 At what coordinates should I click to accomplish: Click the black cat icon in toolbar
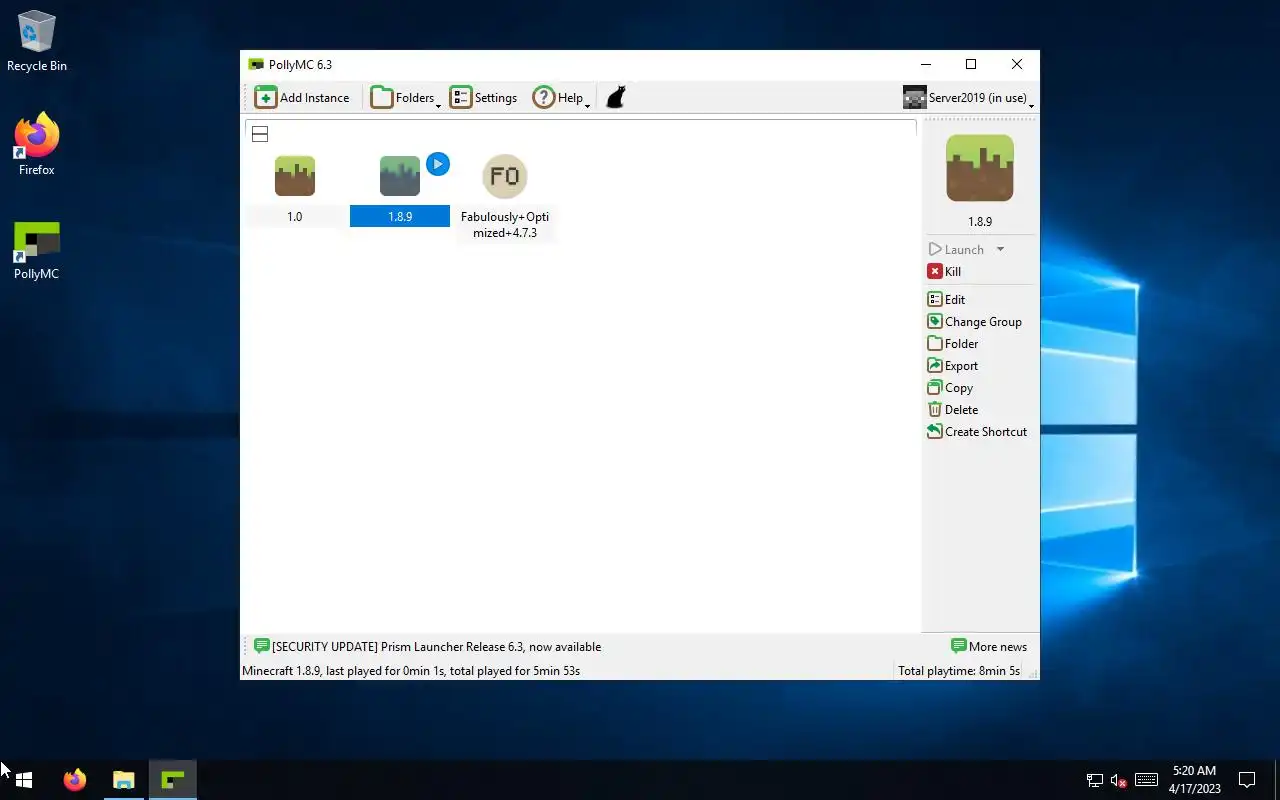coord(616,97)
